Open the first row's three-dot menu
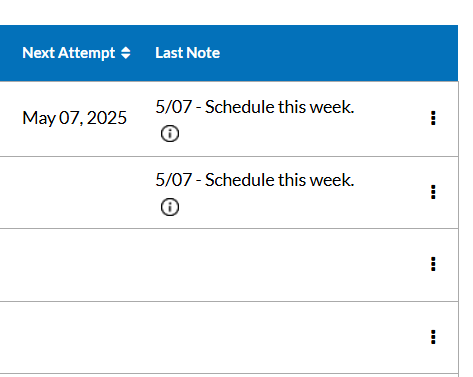This screenshot has width=473, height=377. click(433, 118)
